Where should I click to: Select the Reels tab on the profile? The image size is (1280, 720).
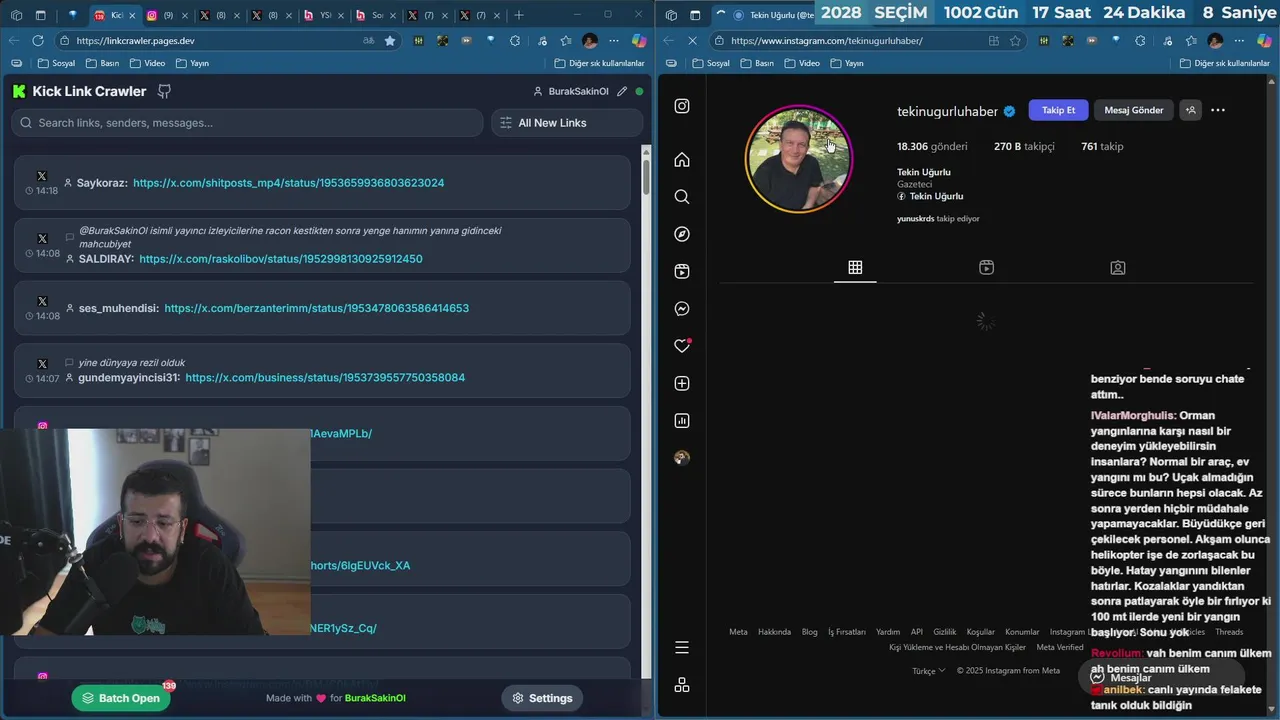click(x=986, y=267)
